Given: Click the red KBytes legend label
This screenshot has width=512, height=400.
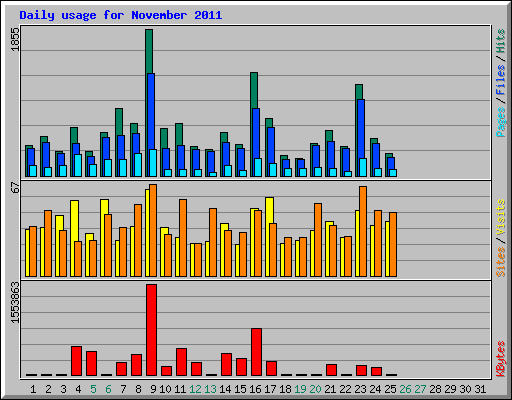Looking at the screenshot, I should click(x=500, y=359).
